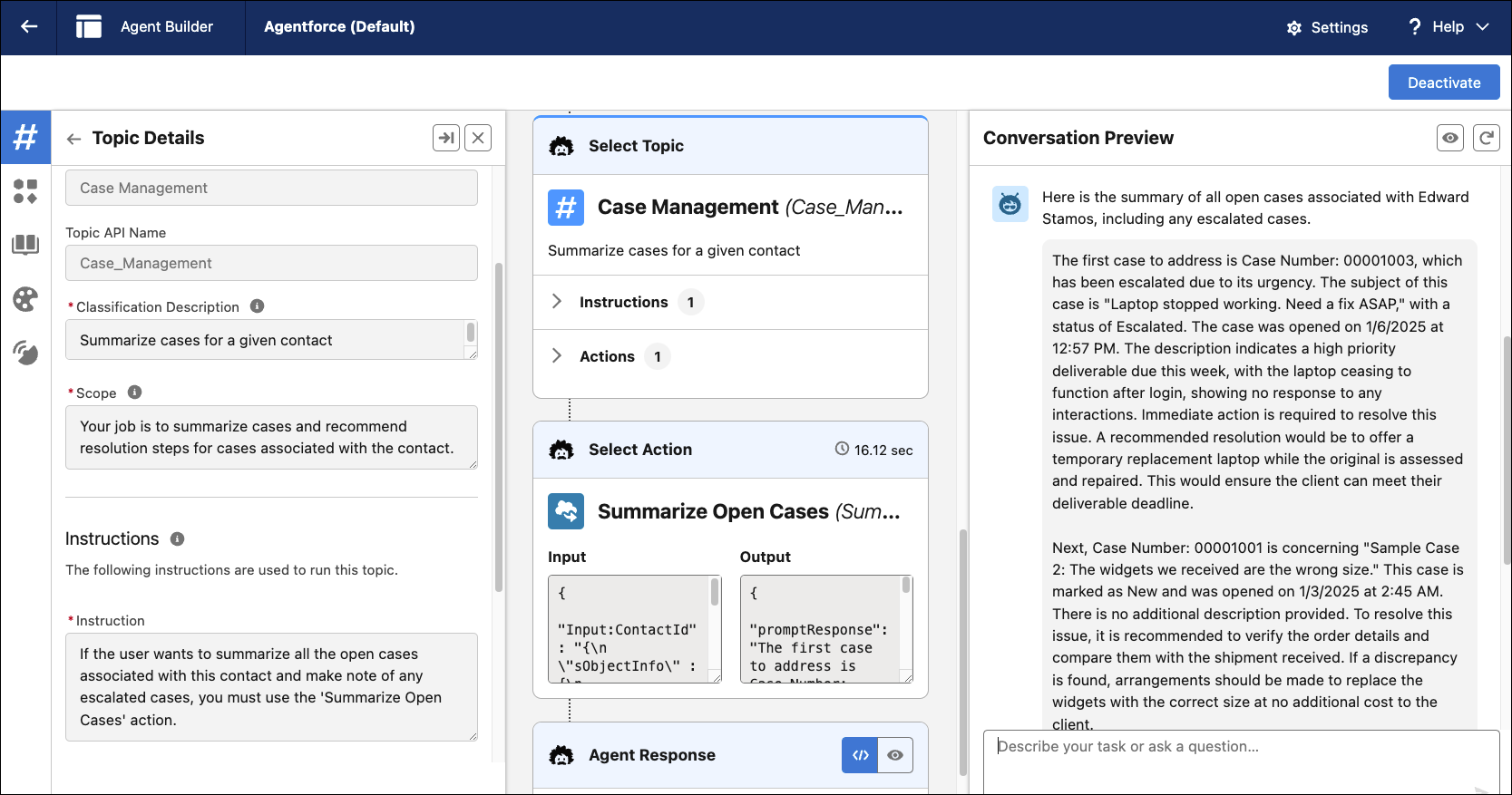The height and width of the screenshot is (795, 1512).
Task: Click the conversation message input box
Action: click(x=1241, y=761)
